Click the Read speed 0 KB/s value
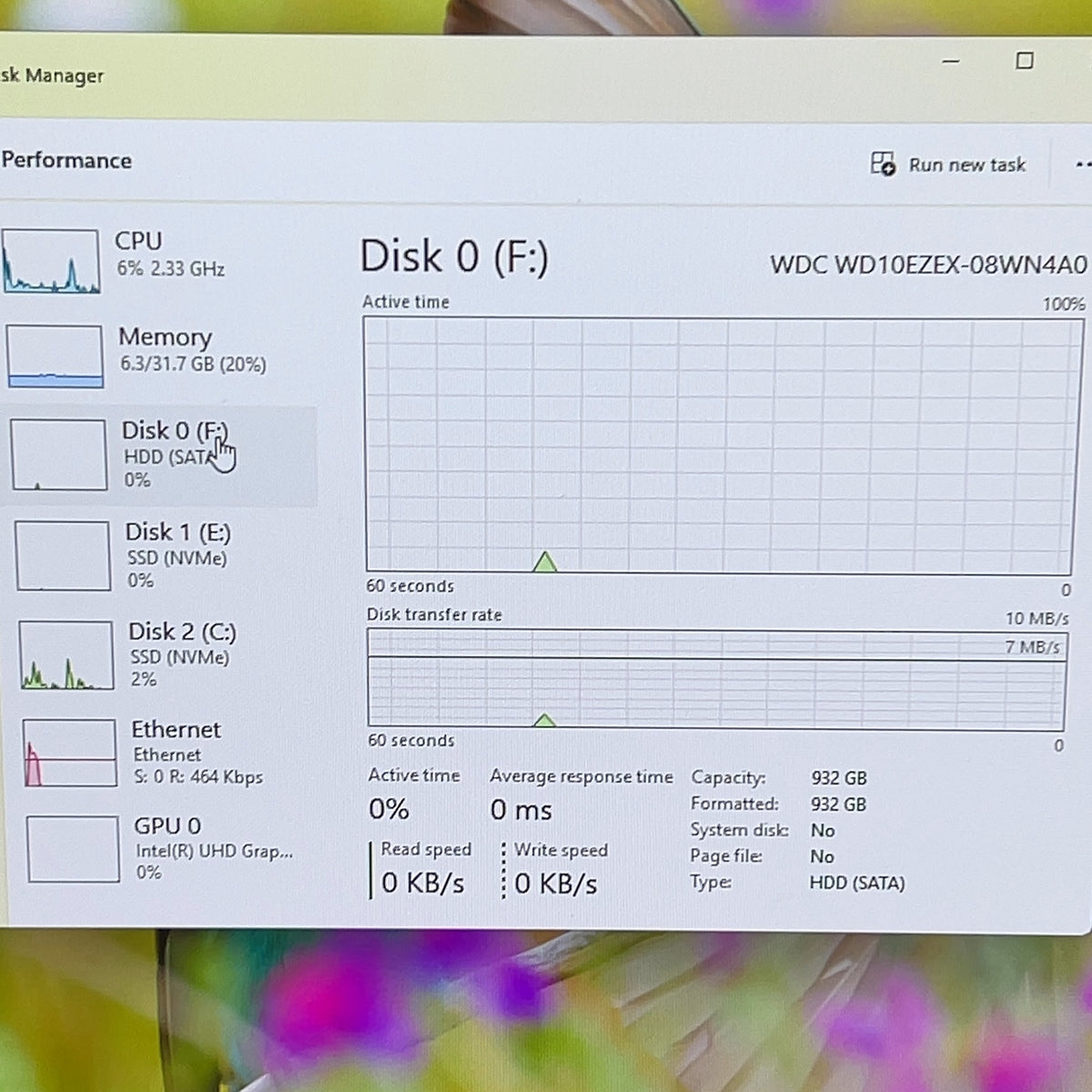 coord(423,883)
